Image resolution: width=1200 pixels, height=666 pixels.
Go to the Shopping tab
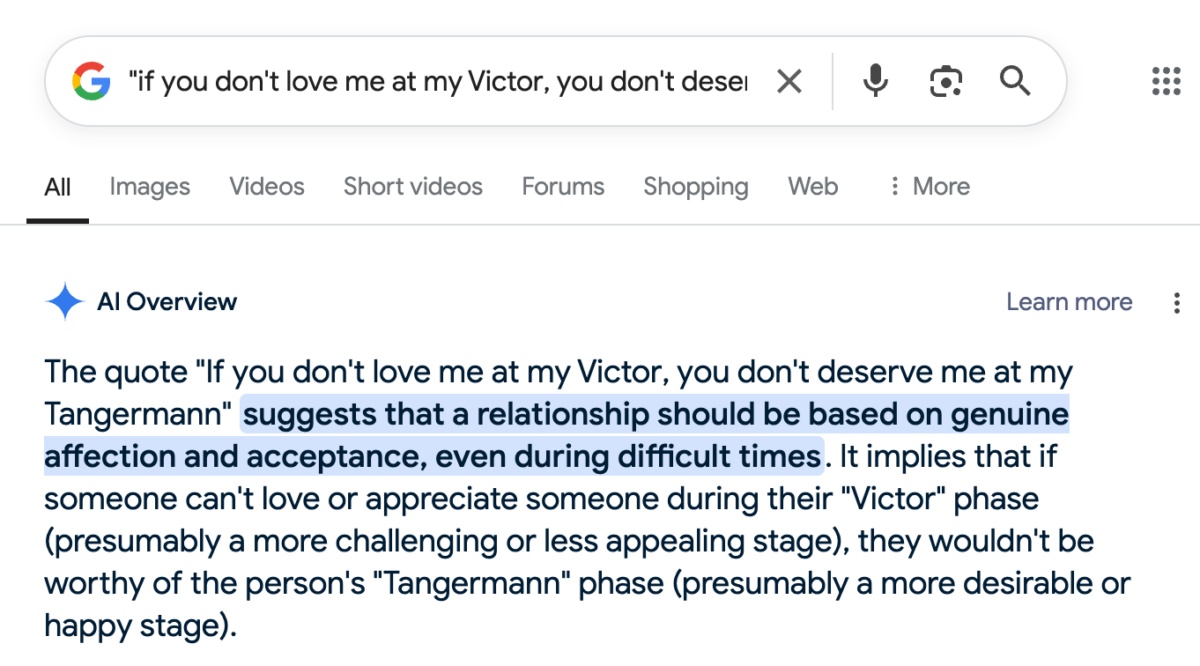coord(695,187)
